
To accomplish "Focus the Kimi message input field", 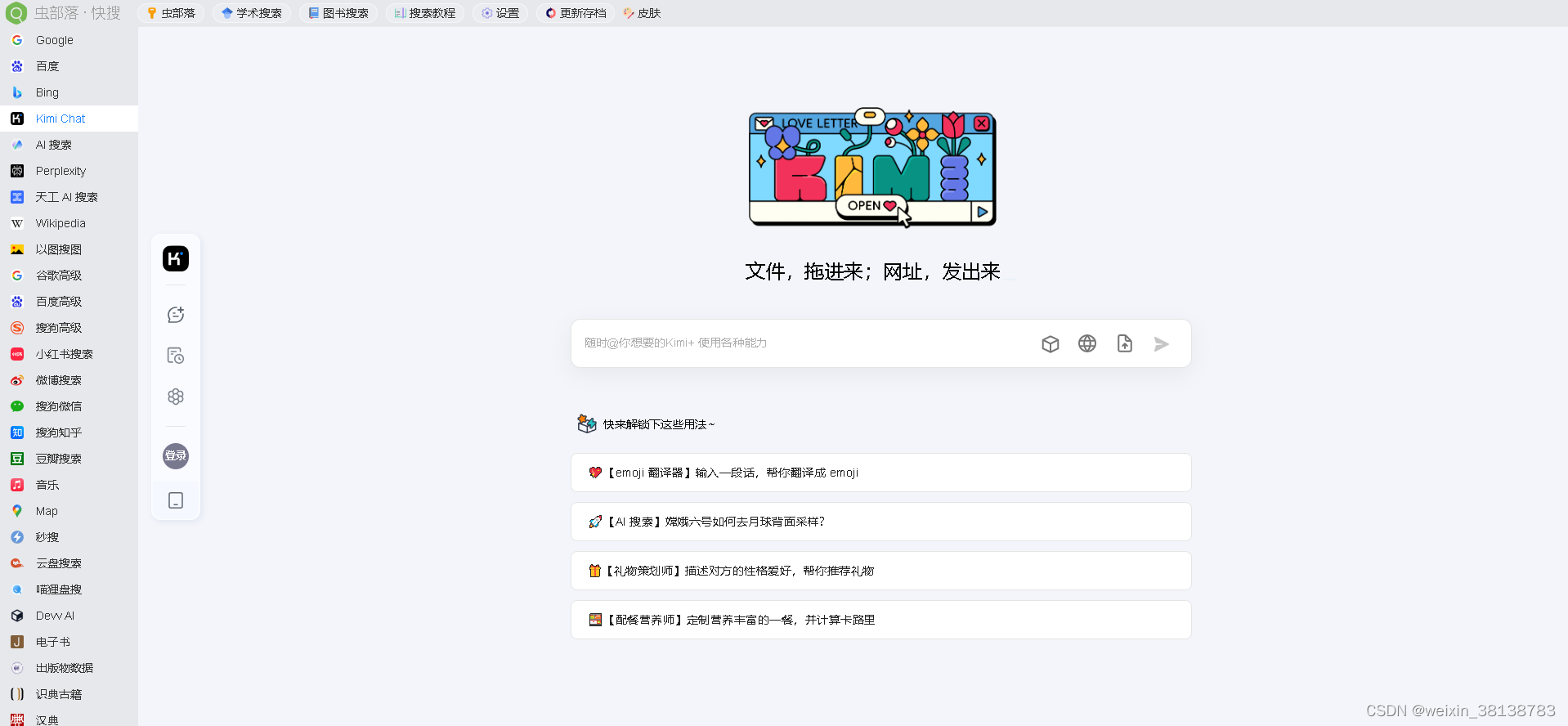I will tap(805, 343).
